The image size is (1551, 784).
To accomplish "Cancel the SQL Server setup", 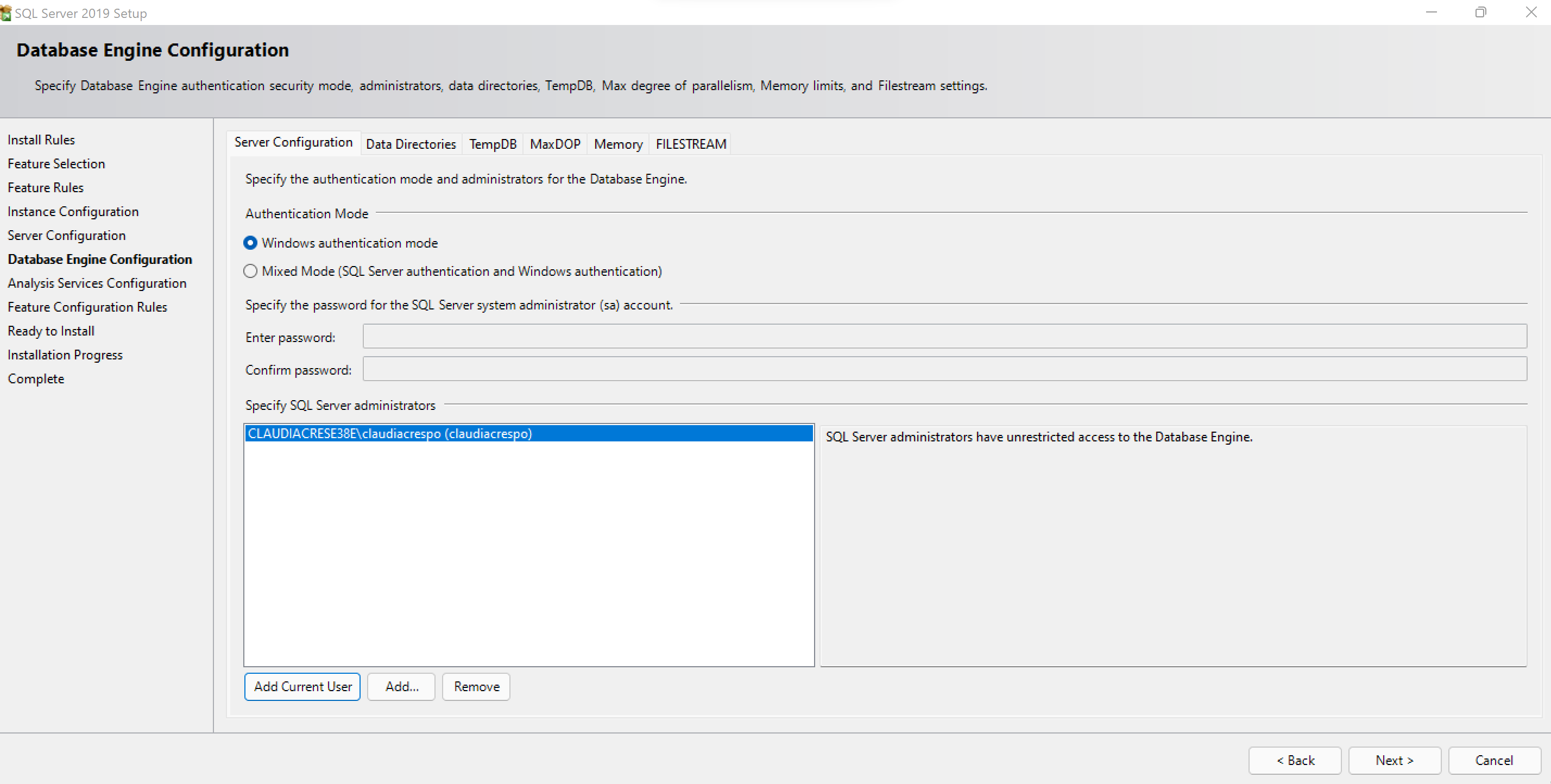I will (x=1494, y=760).
